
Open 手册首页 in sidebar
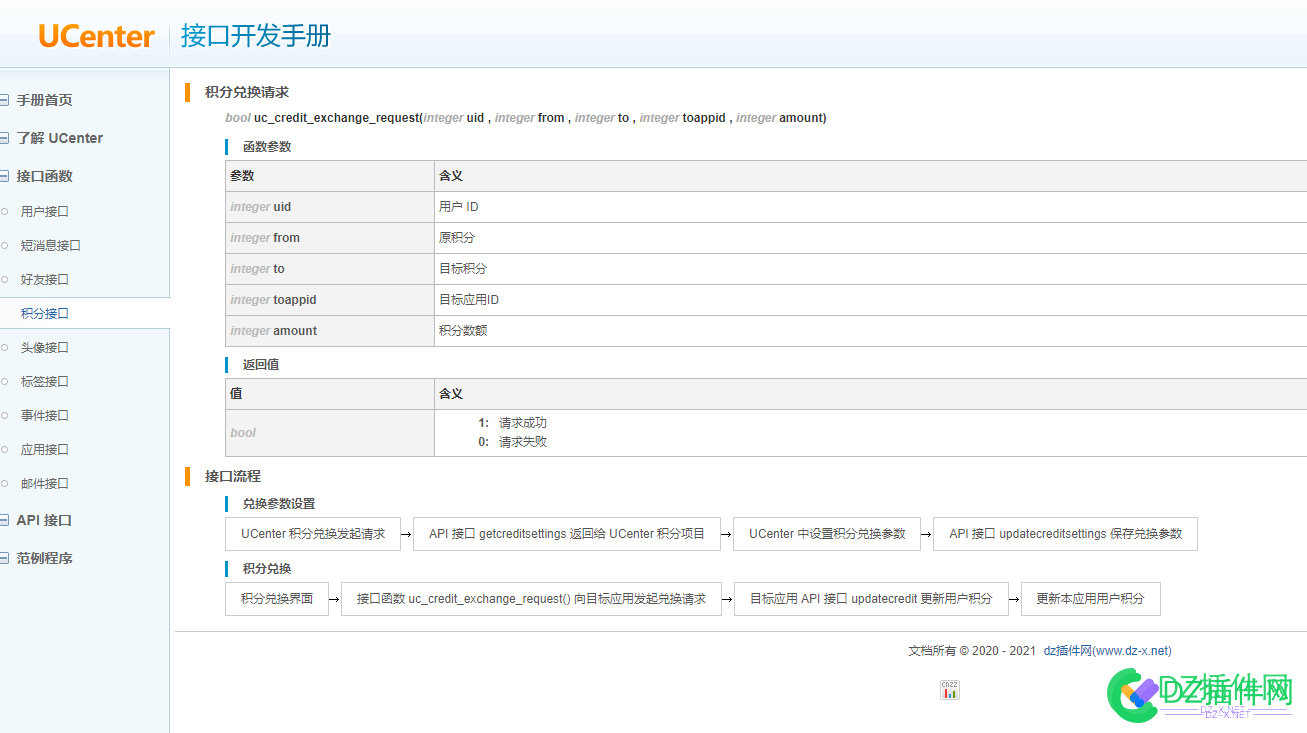point(44,100)
